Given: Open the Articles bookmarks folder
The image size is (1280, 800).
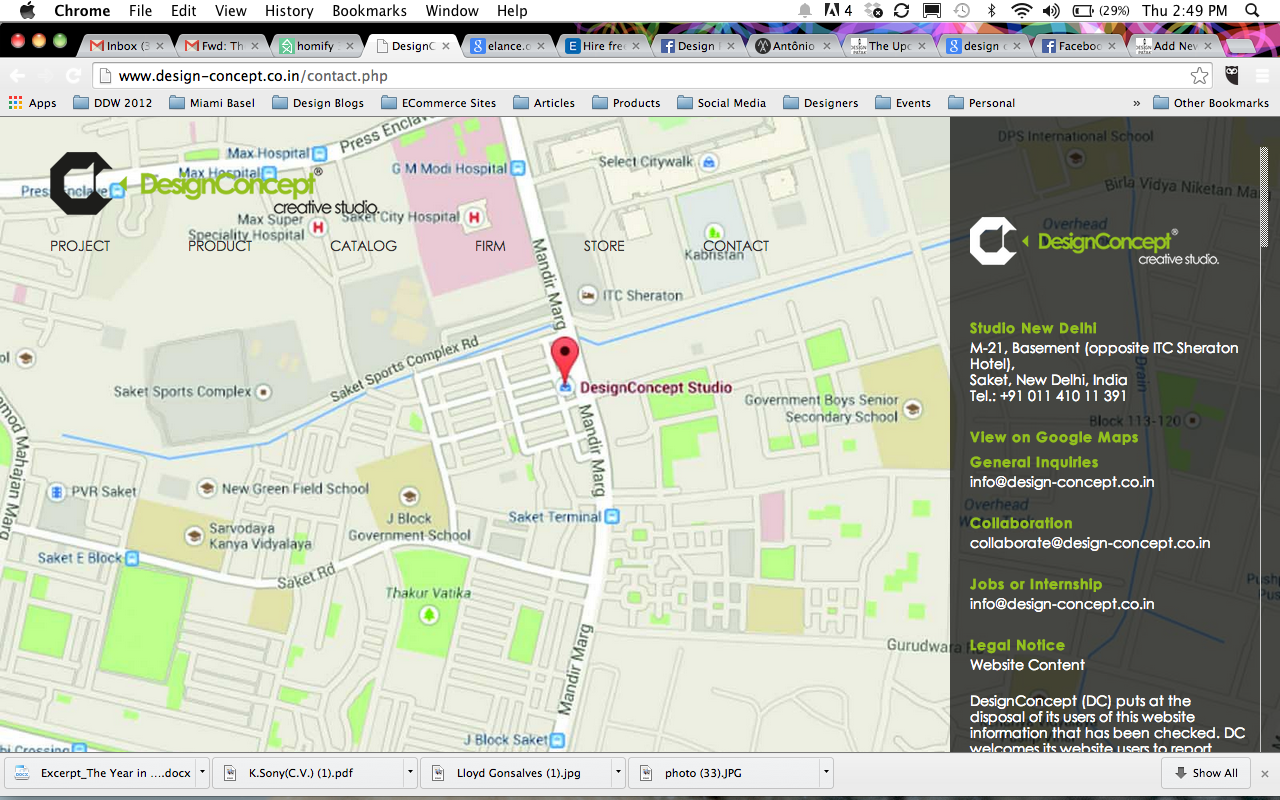Looking at the screenshot, I should 544,102.
